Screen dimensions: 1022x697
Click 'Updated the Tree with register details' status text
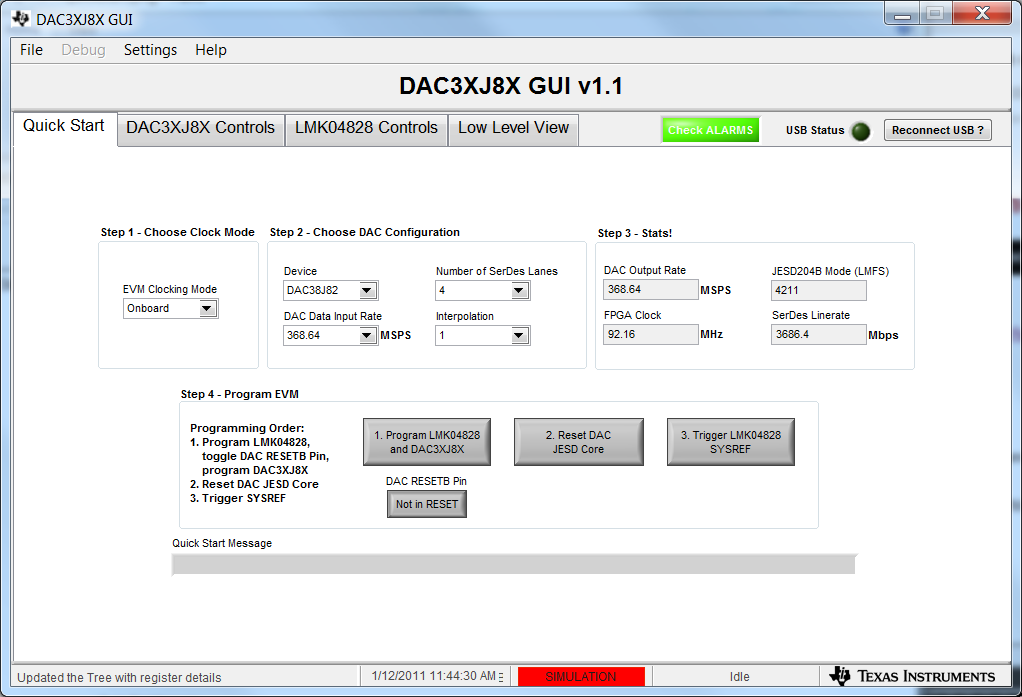coord(119,677)
